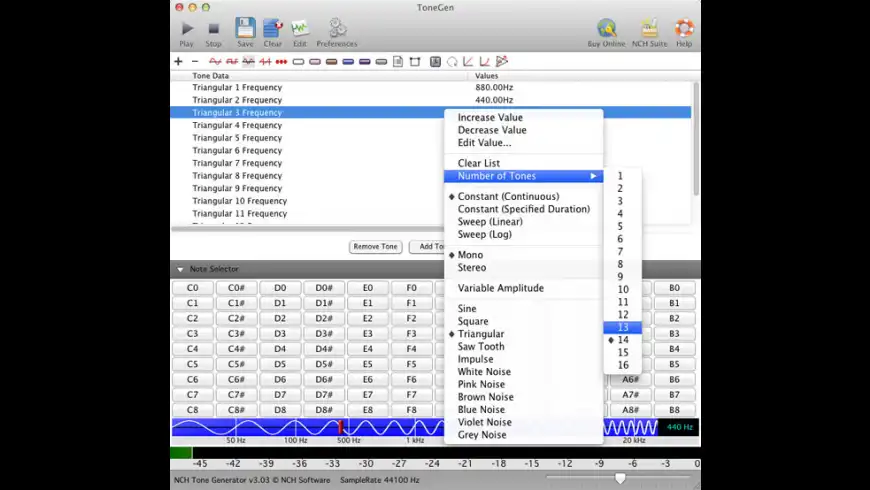
Task: Choose 13 in the tones submenu
Action: (x=623, y=327)
